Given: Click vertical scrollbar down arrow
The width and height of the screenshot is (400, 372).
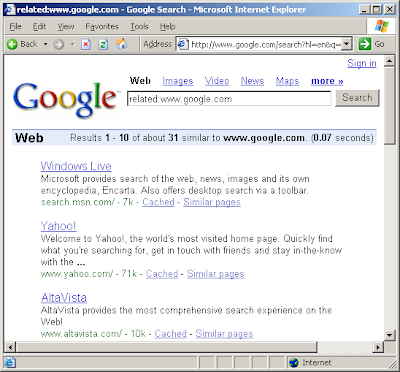Looking at the screenshot, I should tap(389, 334).
